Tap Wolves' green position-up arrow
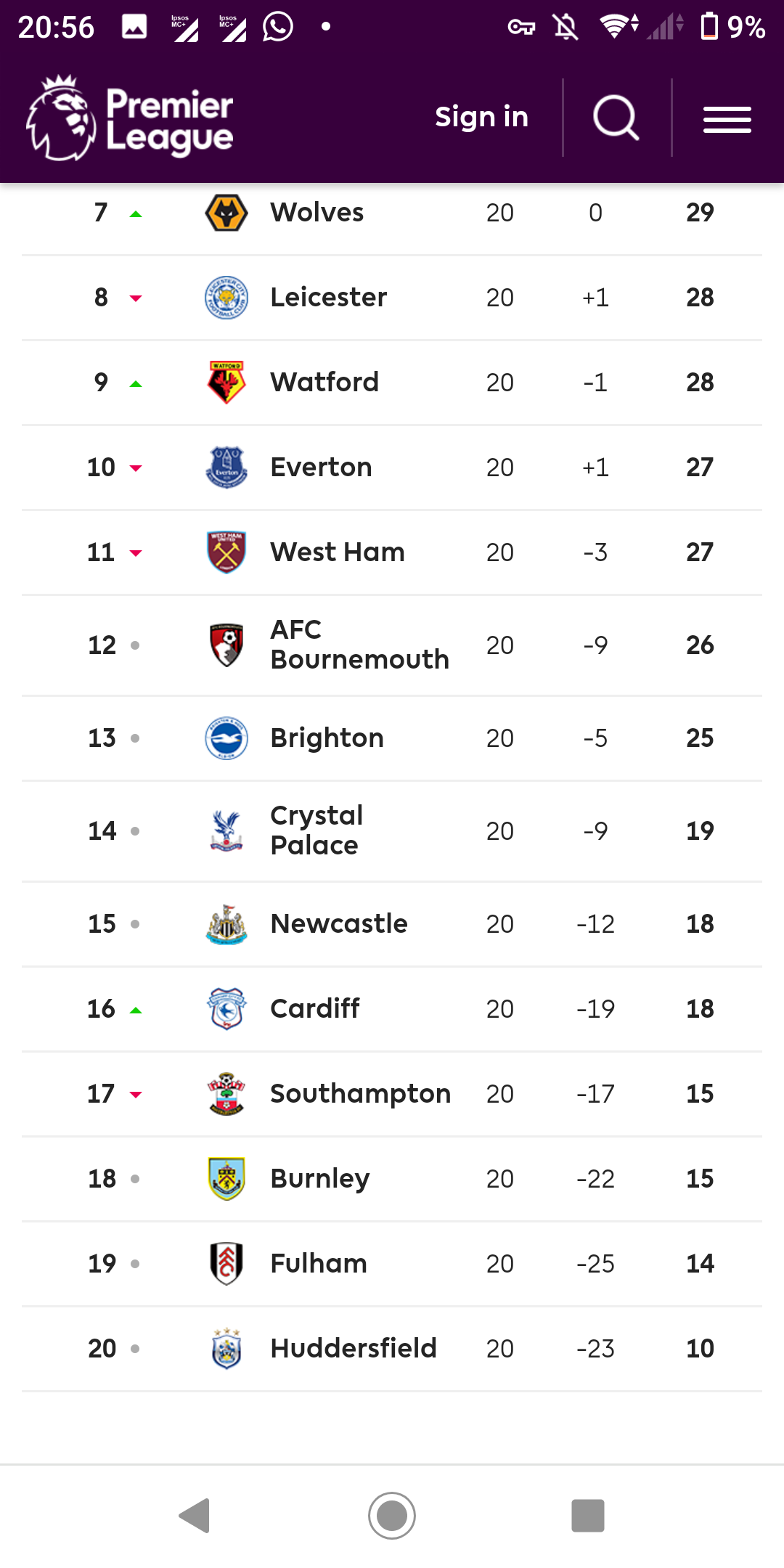The height and width of the screenshot is (1568, 784). 135,214
